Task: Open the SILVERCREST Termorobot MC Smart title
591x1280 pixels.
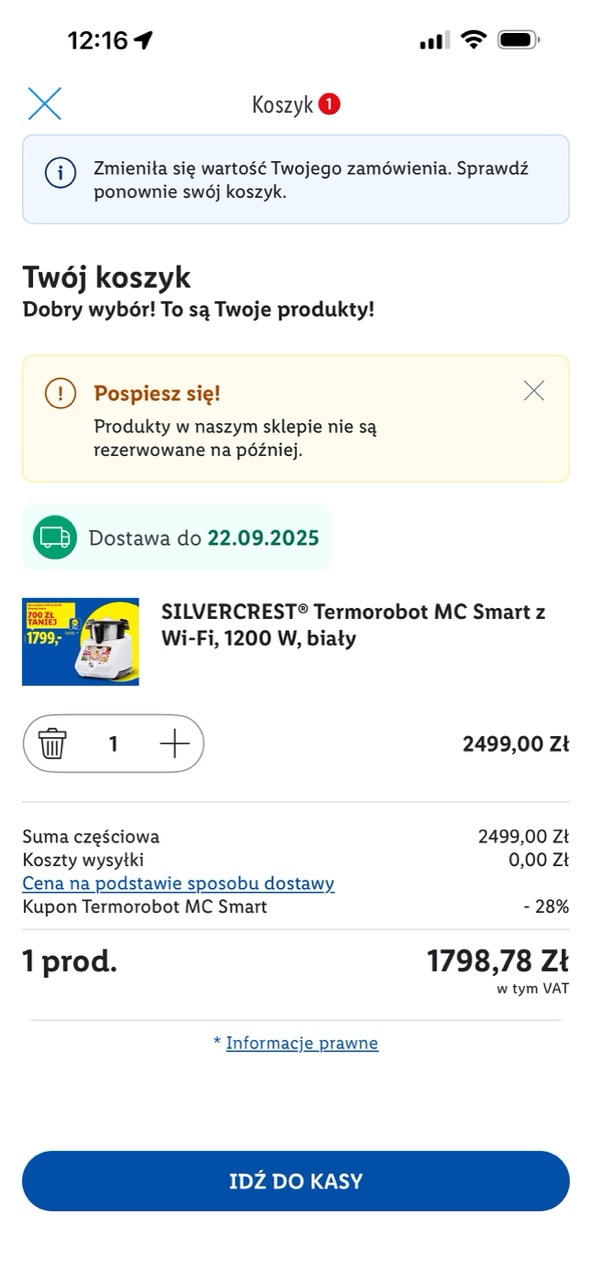Action: point(353,625)
